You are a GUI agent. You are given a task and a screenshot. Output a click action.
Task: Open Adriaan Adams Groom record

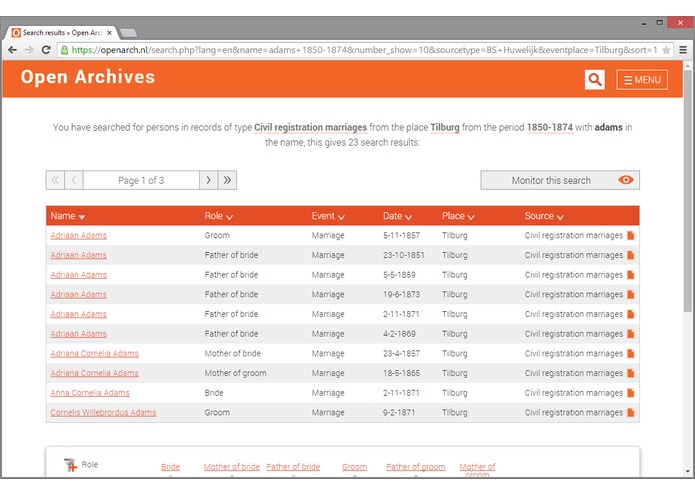pos(78,235)
